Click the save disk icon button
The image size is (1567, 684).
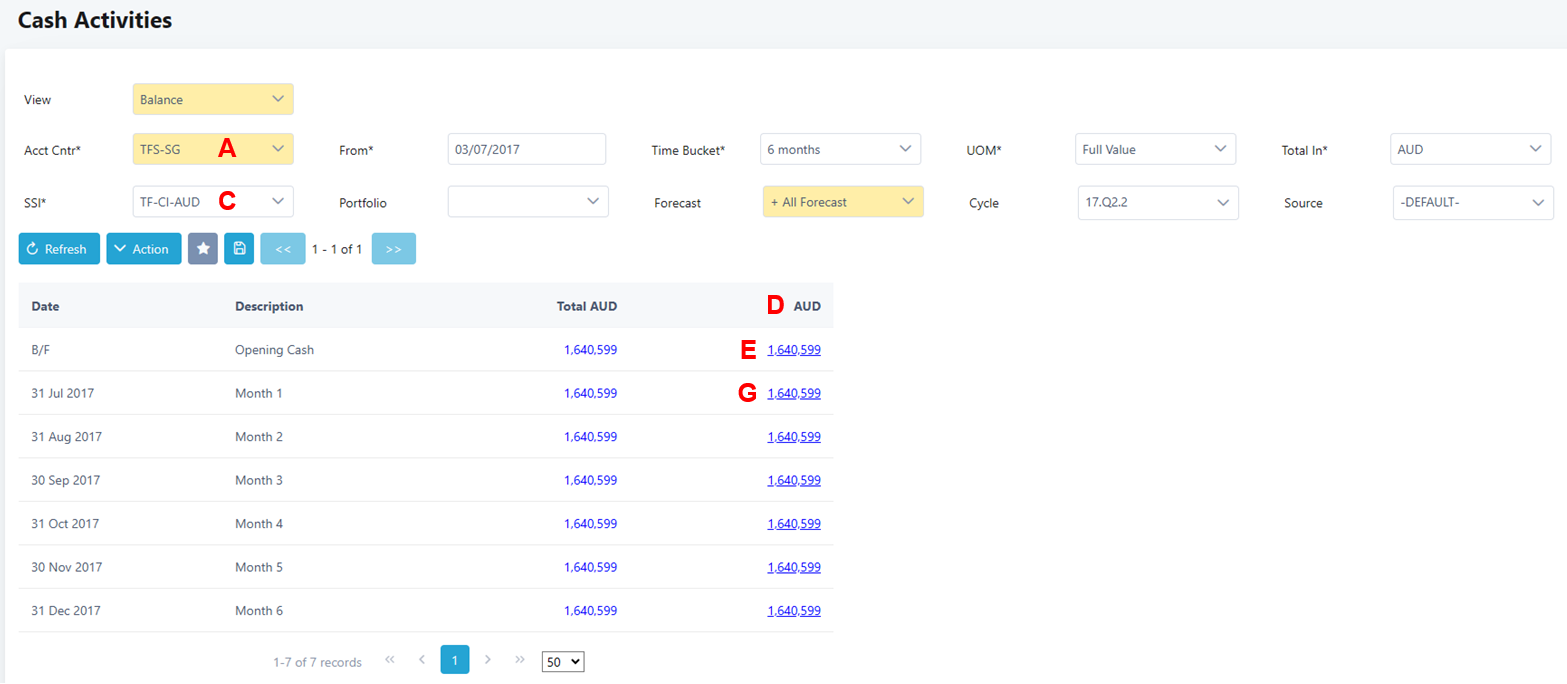tap(239, 249)
